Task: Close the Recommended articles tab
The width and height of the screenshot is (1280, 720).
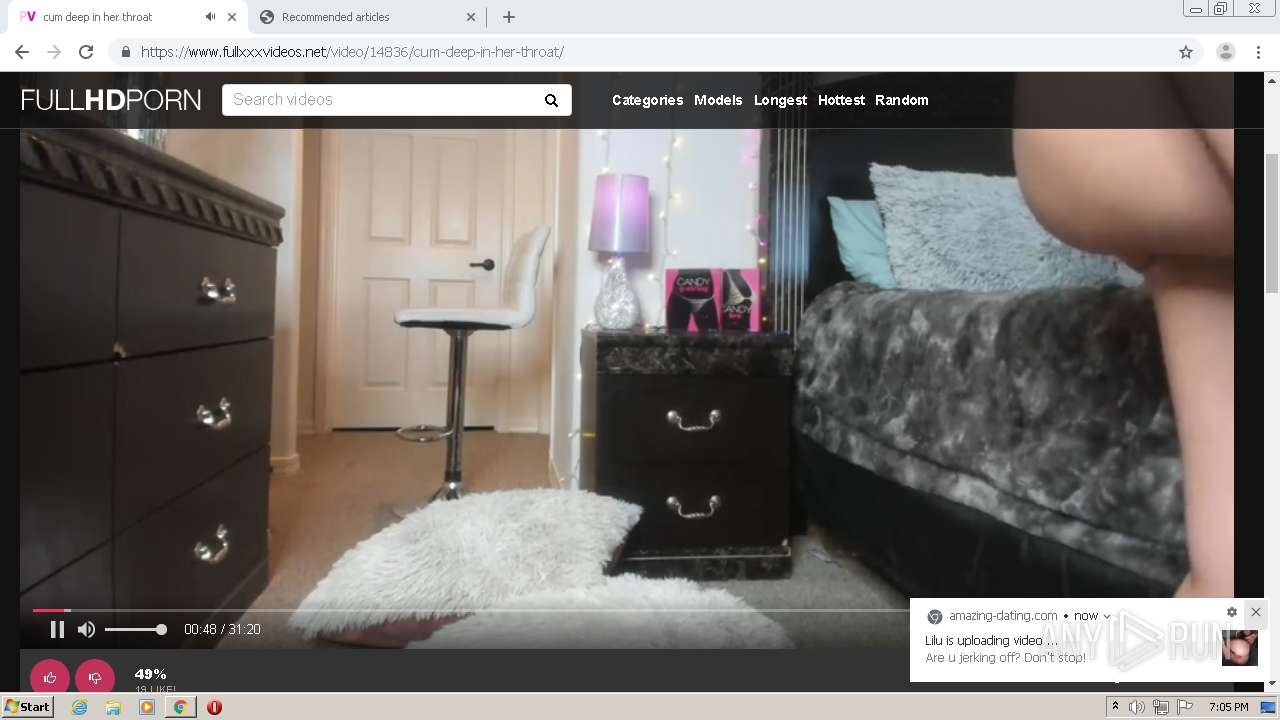Action: coord(471,17)
